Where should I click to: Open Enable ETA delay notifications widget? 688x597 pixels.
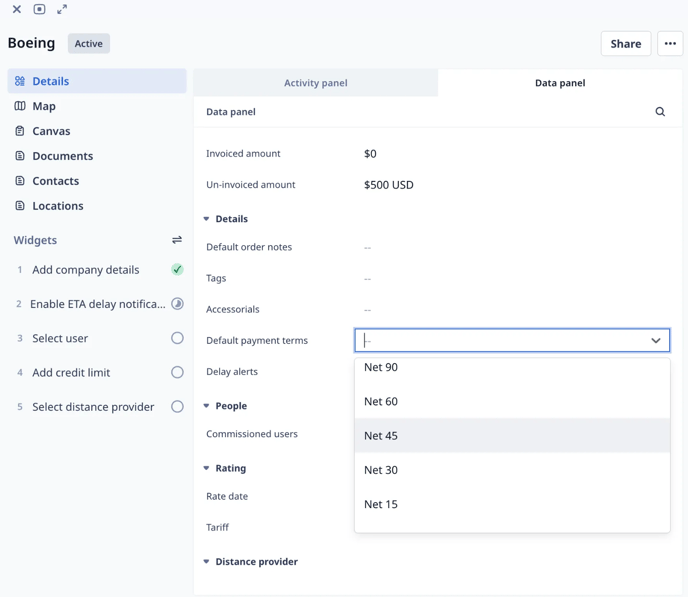click(98, 304)
